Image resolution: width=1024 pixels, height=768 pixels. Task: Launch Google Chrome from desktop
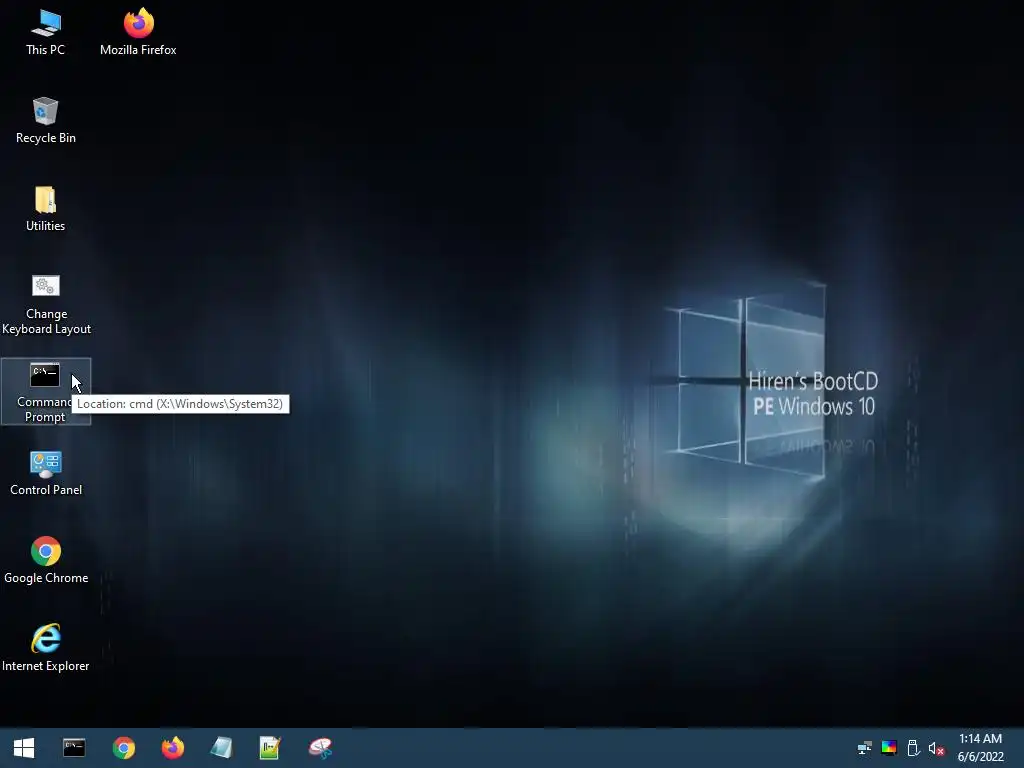(46, 561)
